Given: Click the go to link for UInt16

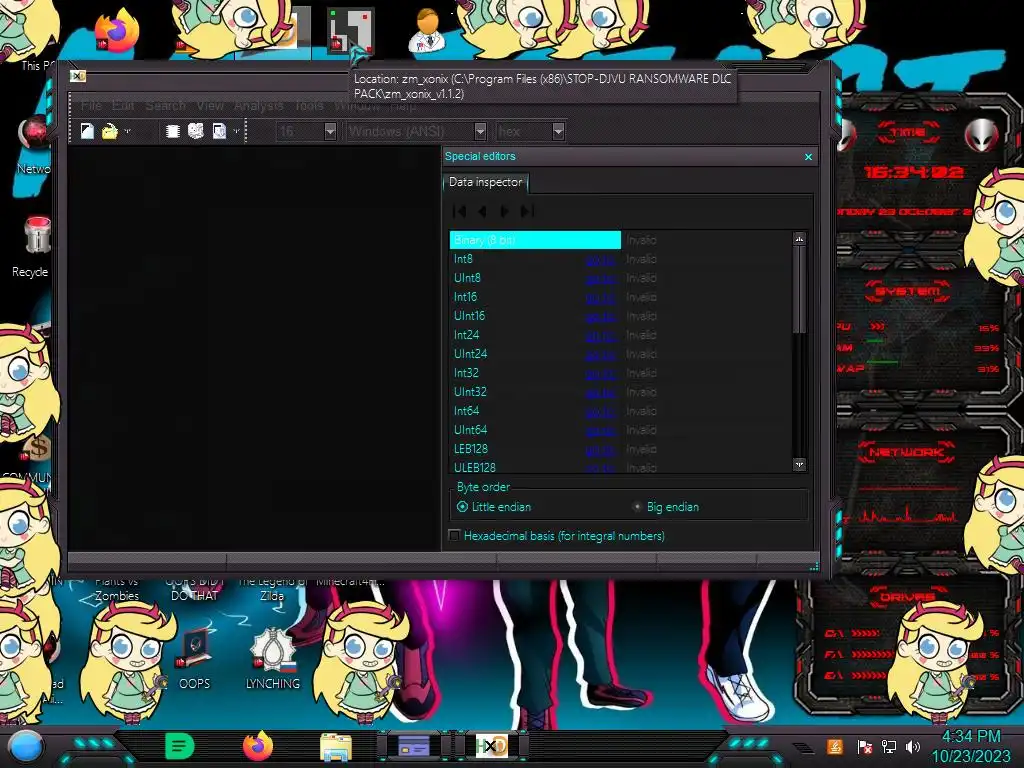Looking at the screenshot, I should [x=600, y=317].
